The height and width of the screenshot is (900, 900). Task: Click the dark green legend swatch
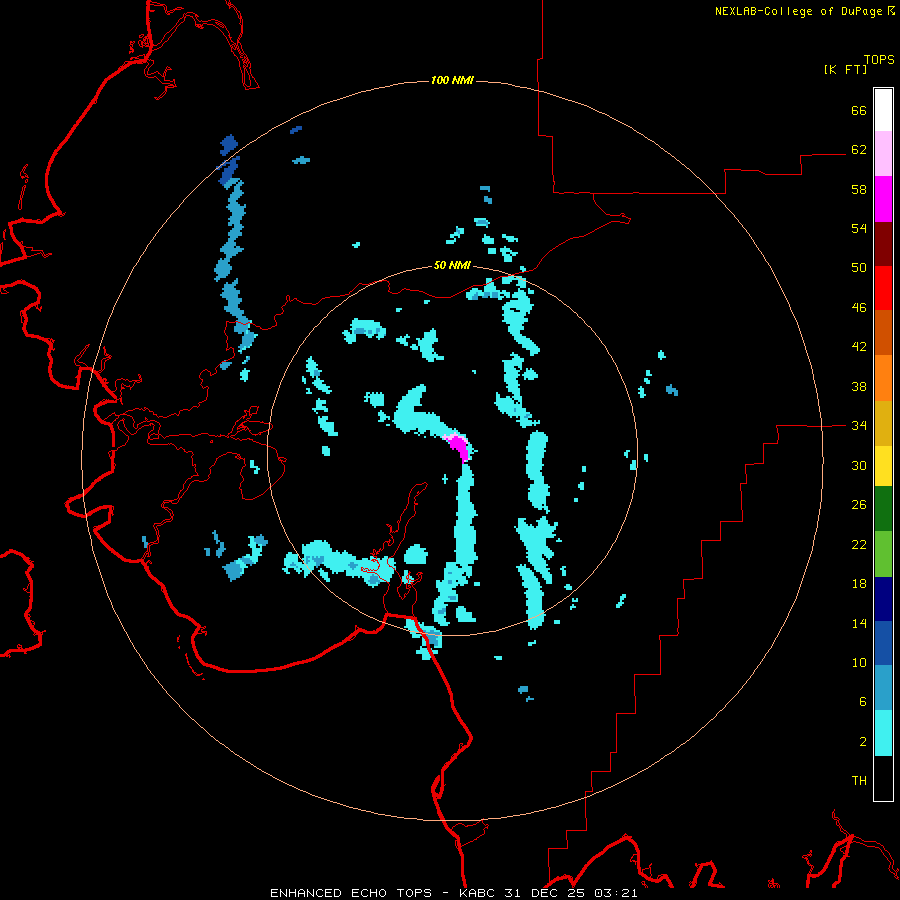883,509
